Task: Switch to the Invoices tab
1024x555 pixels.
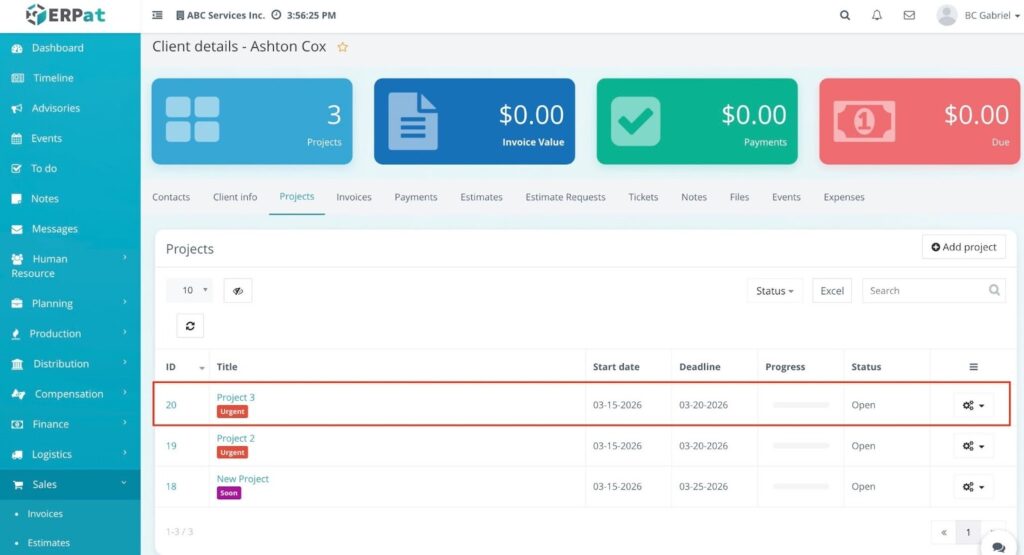Action: click(354, 197)
